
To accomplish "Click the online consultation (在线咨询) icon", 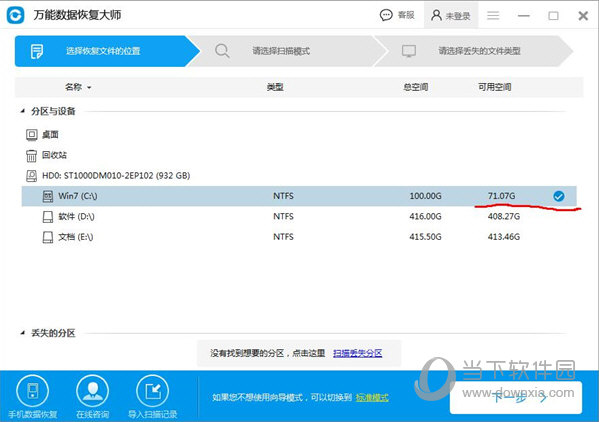I will (x=92, y=391).
